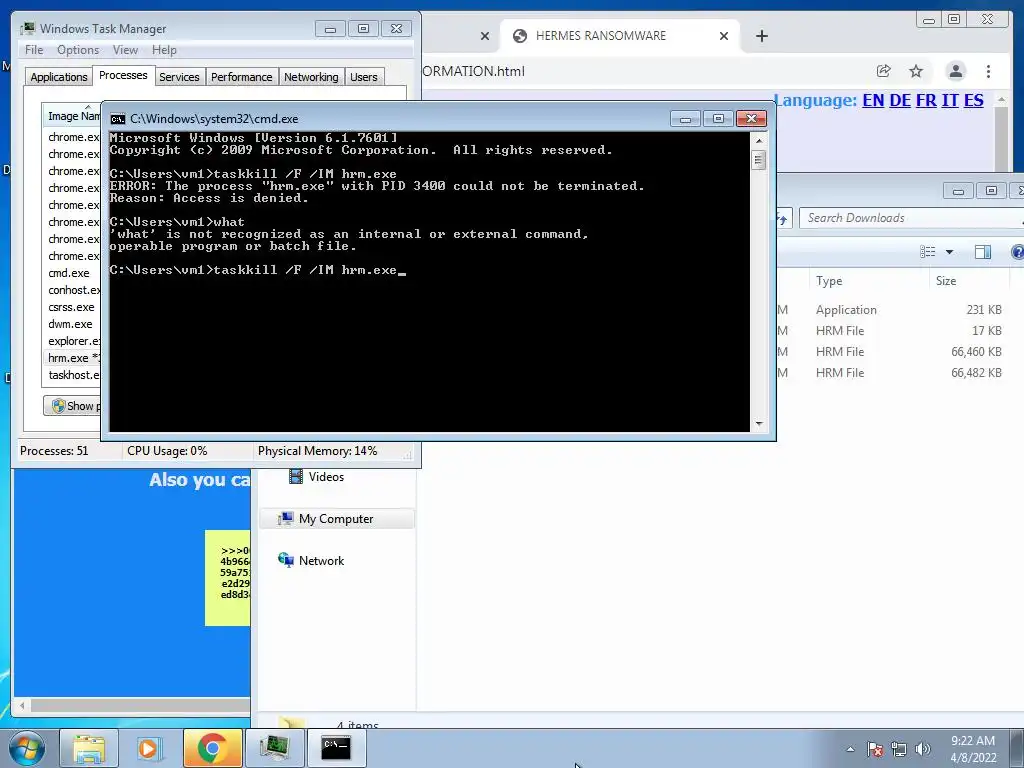Switch to Users tab
The height and width of the screenshot is (768, 1024).
click(x=364, y=77)
